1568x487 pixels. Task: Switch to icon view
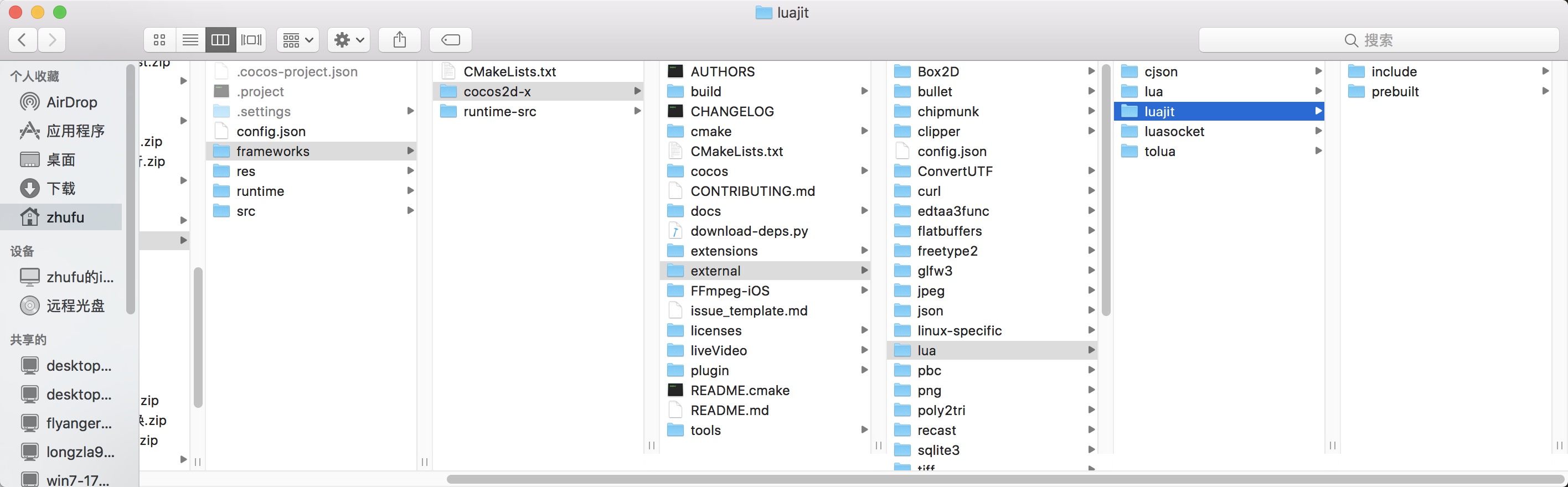[159, 40]
